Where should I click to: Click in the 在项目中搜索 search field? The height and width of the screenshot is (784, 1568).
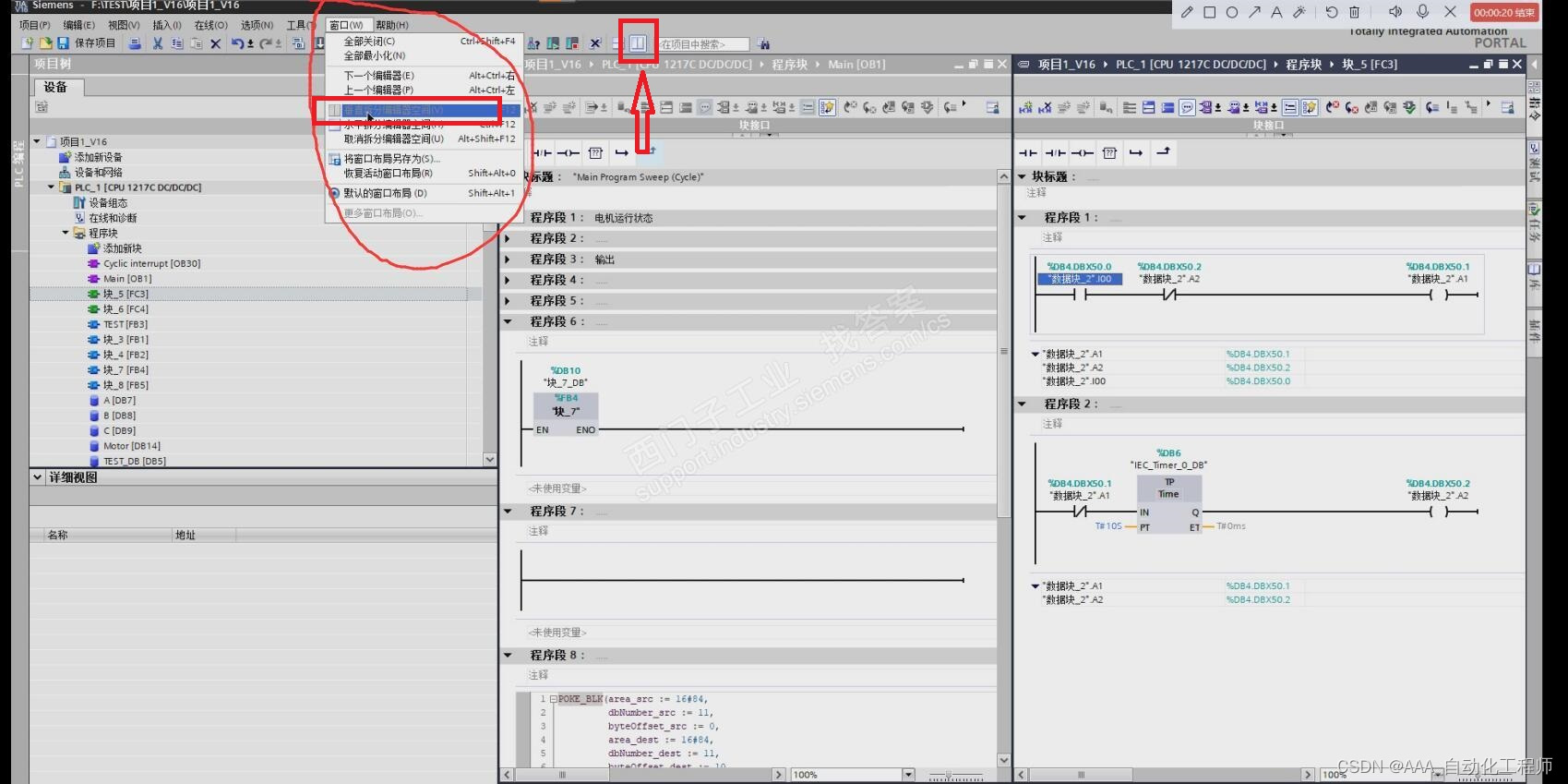coord(703,43)
